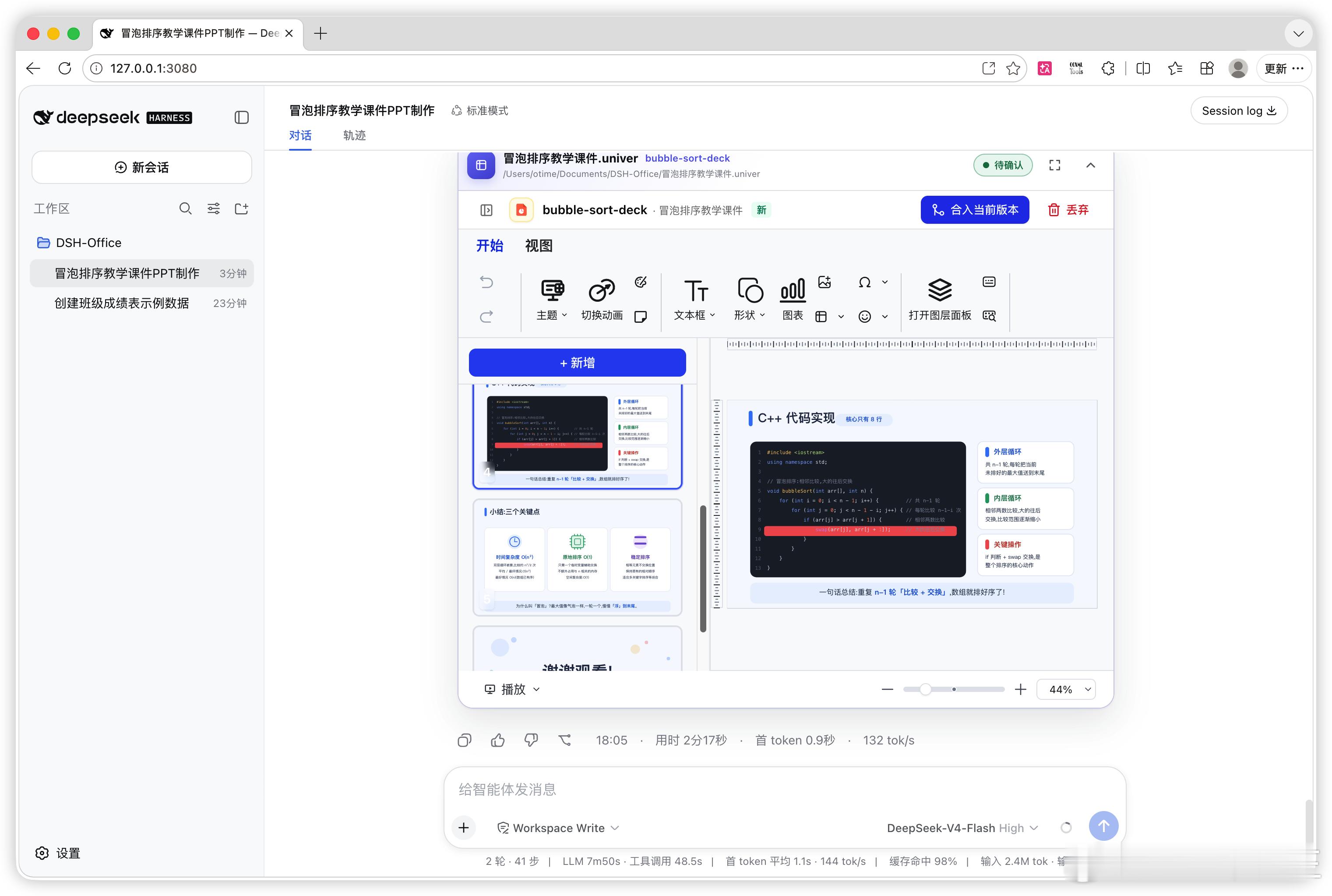Discard the deck with 丢弃
Image resolution: width=1332 pixels, height=896 pixels.
pos(1068,210)
